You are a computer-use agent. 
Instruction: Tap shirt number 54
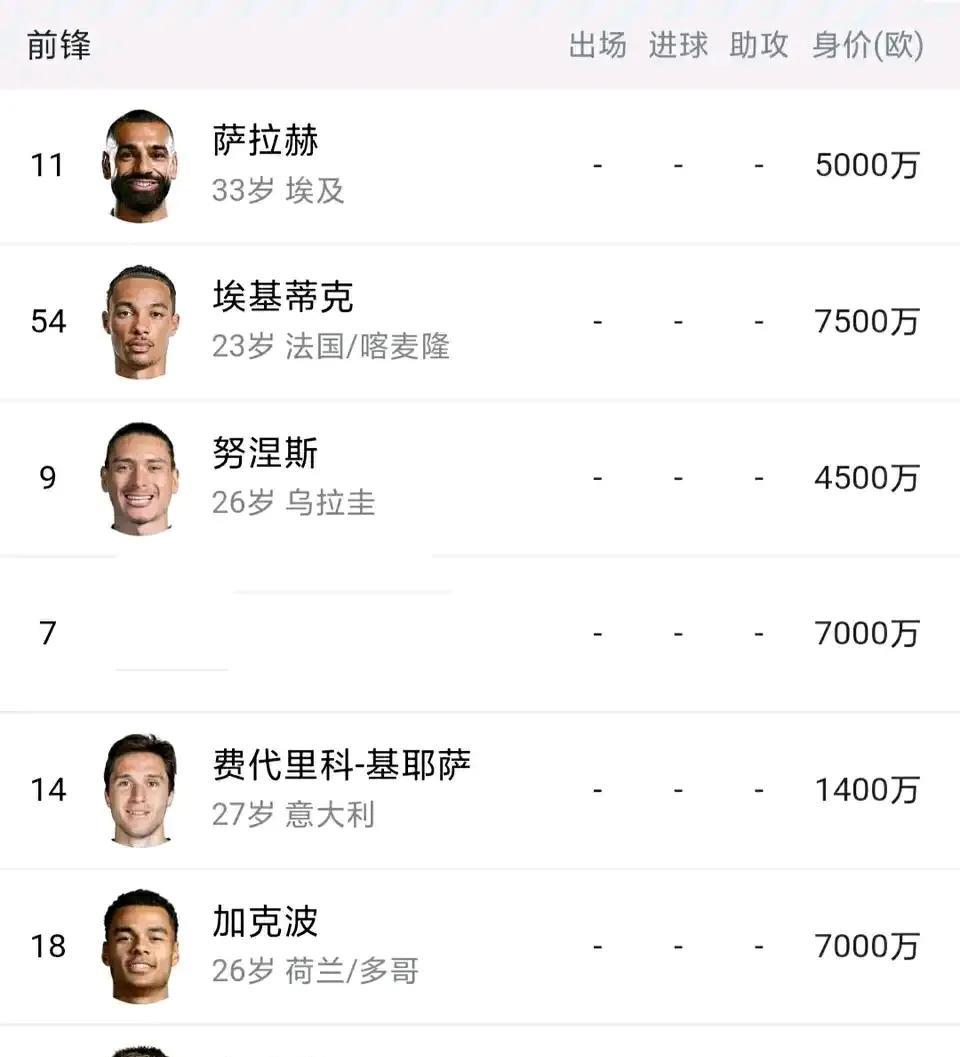[48, 321]
